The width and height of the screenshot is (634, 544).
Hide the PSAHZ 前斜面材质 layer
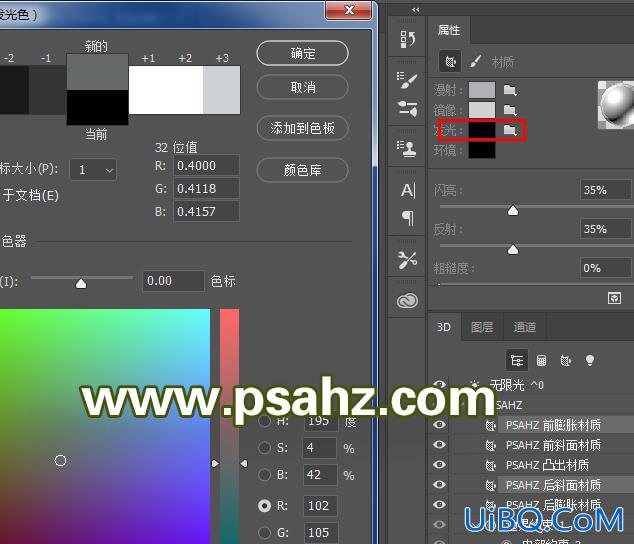point(440,445)
